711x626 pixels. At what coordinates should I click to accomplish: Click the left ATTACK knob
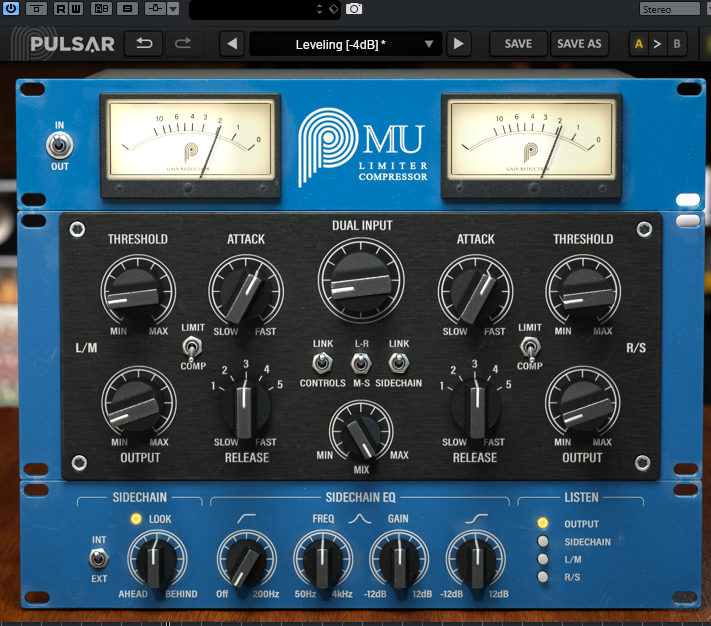(246, 292)
